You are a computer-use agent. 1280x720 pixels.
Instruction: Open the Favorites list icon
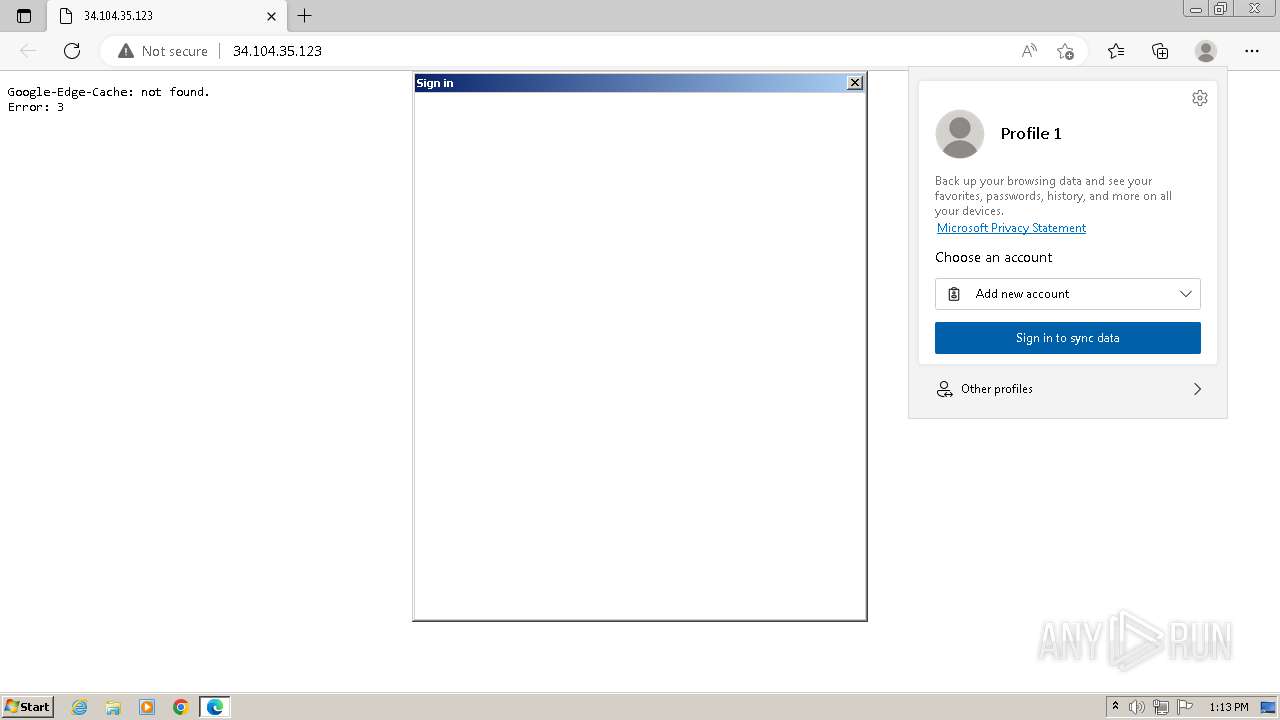coord(1116,51)
